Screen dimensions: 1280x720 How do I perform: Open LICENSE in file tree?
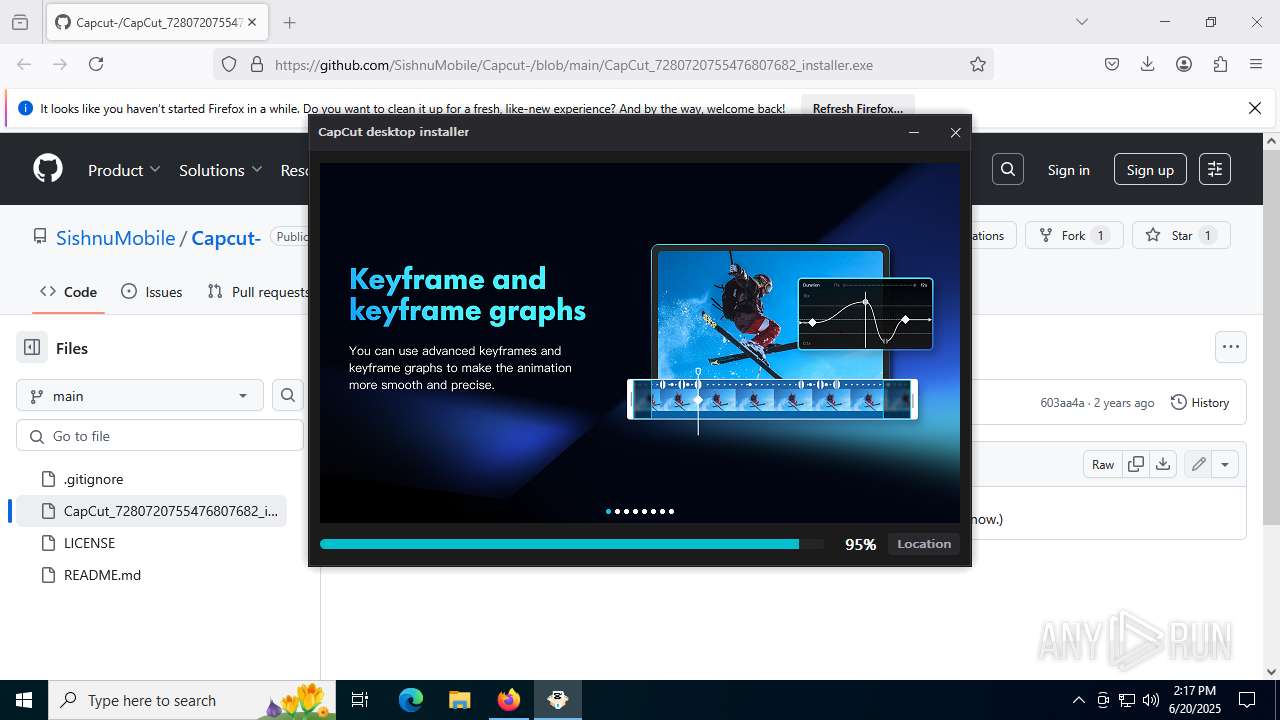pos(89,543)
